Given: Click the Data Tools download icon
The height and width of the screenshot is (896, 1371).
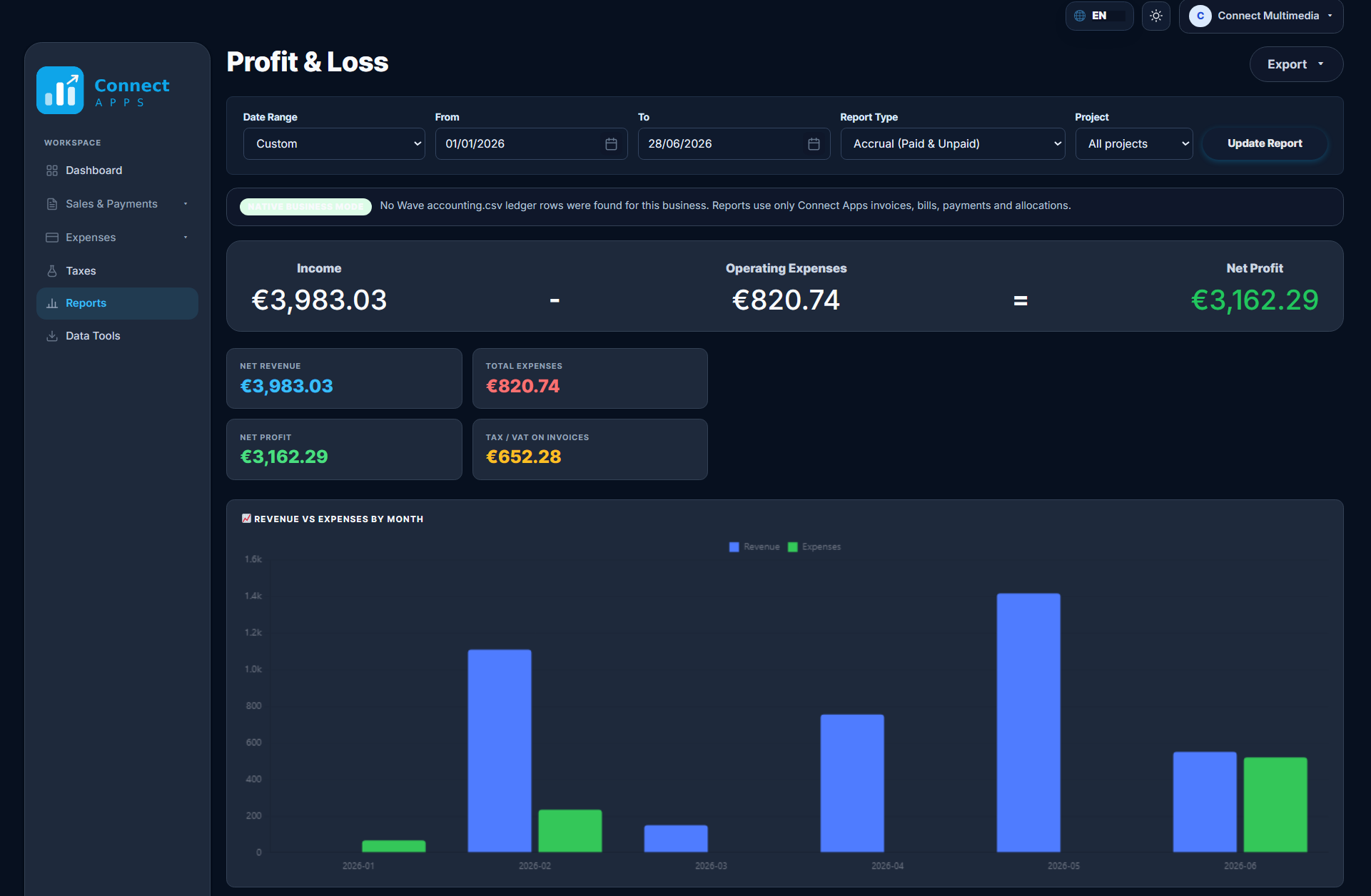Looking at the screenshot, I should [52, 336].
